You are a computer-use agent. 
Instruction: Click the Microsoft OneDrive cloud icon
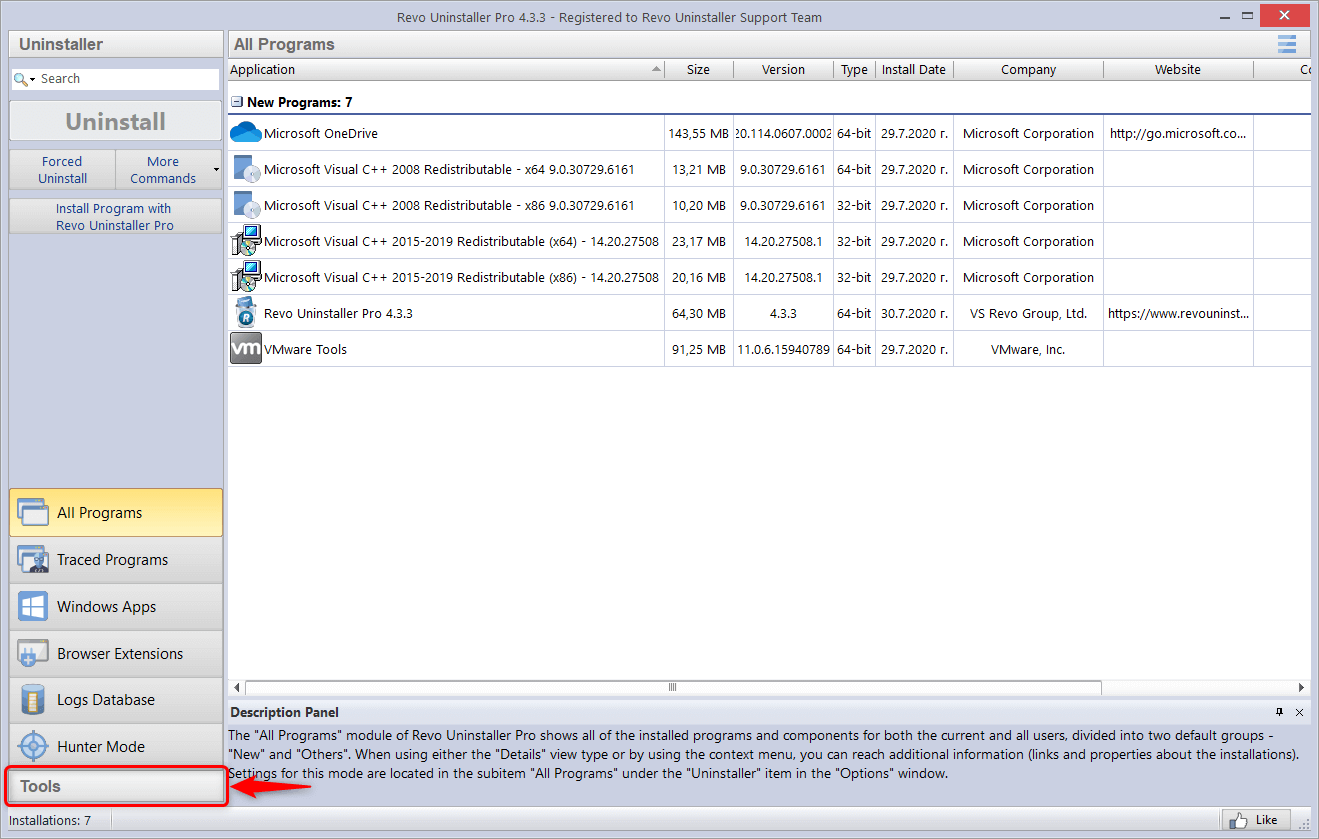click(x=245, y=133)
